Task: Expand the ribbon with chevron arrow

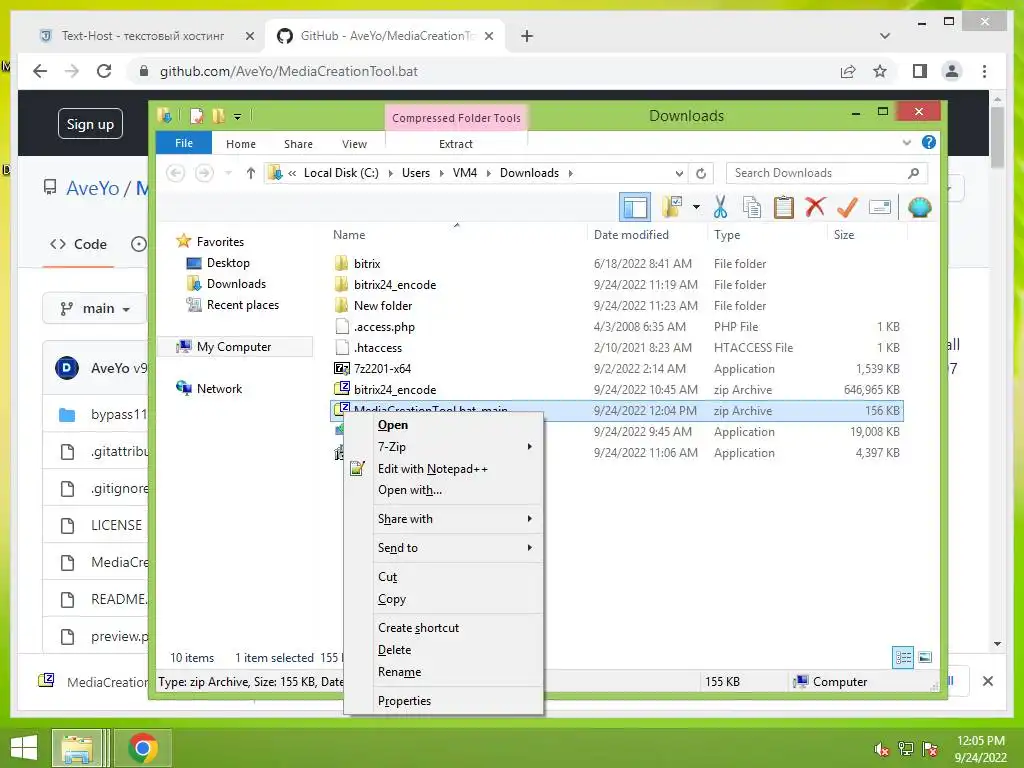Action: click(906, 142)
